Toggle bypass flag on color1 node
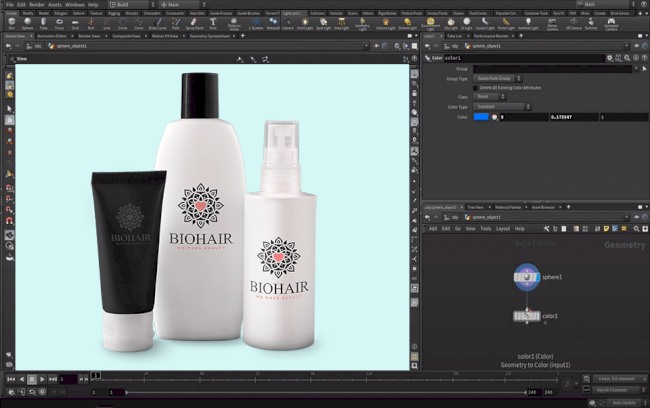 coord(517,316)
